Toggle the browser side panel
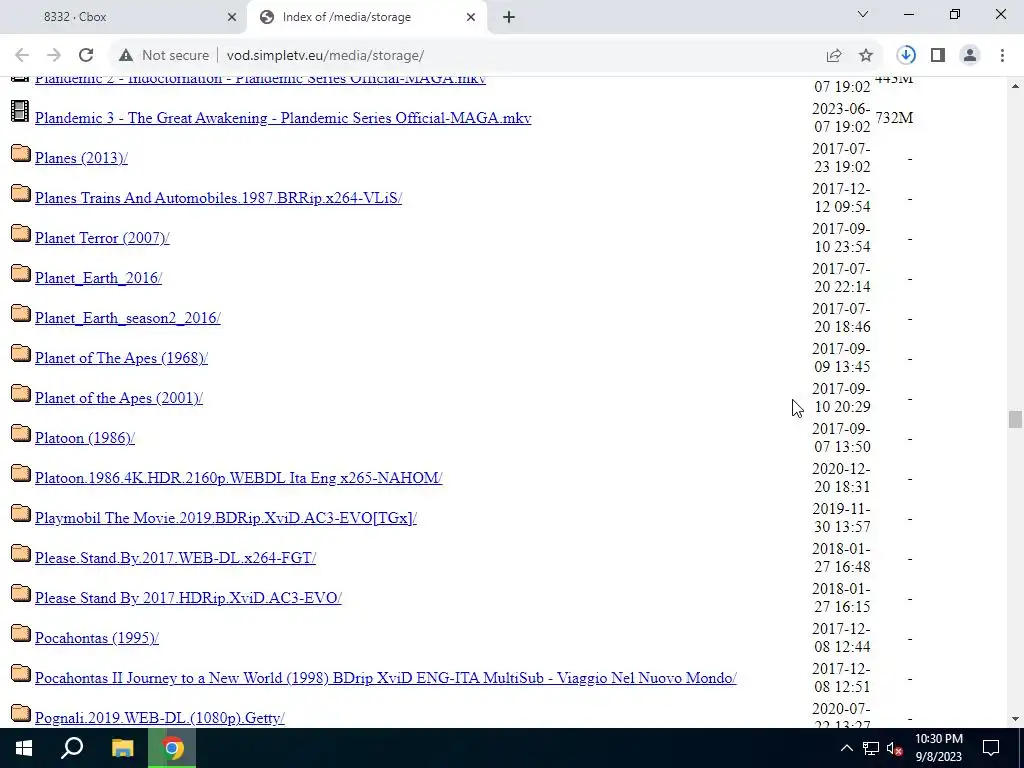The image size is (1024, 768). pos(938,56)
